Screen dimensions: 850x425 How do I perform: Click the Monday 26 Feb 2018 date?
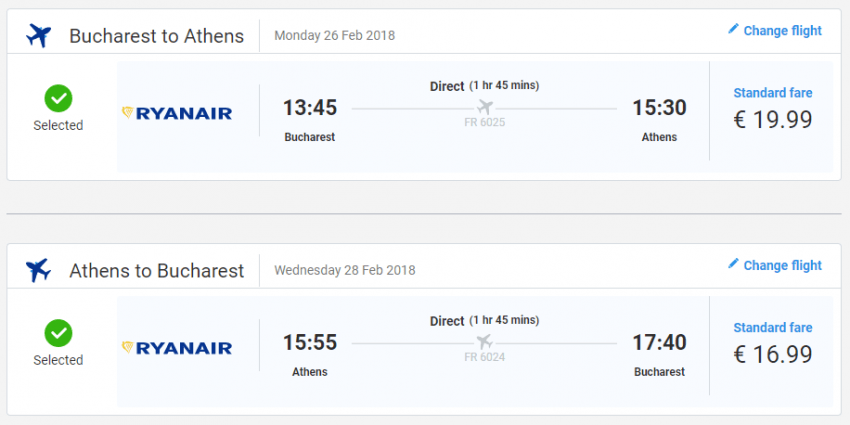[334, 36]
